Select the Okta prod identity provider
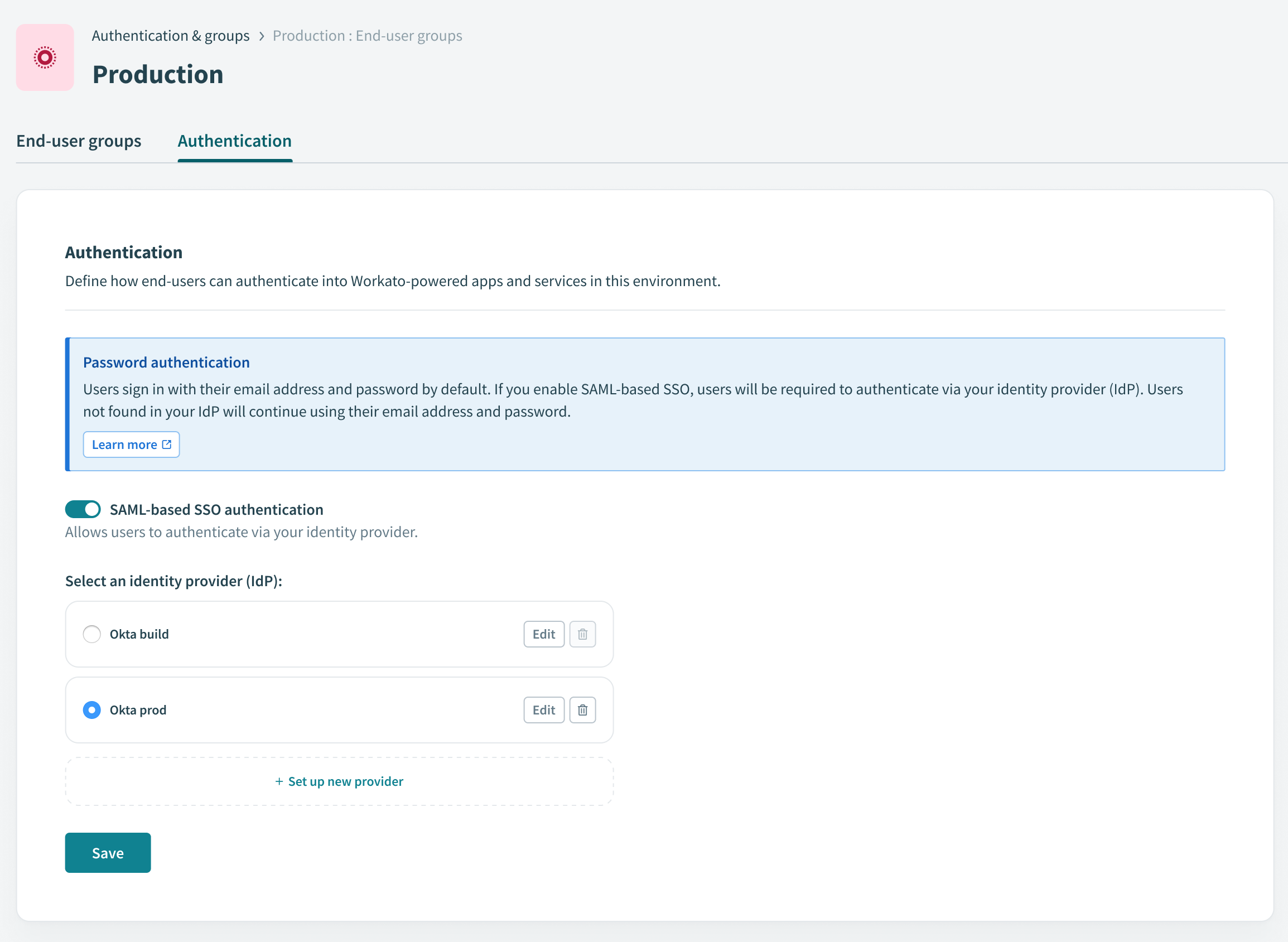1288x942 pixels. [92, 710]
